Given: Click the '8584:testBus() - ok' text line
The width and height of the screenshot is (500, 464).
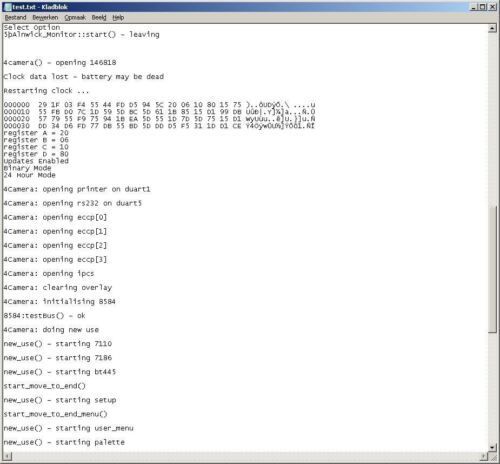Looking at the screenshot, I should pos(44,315).
